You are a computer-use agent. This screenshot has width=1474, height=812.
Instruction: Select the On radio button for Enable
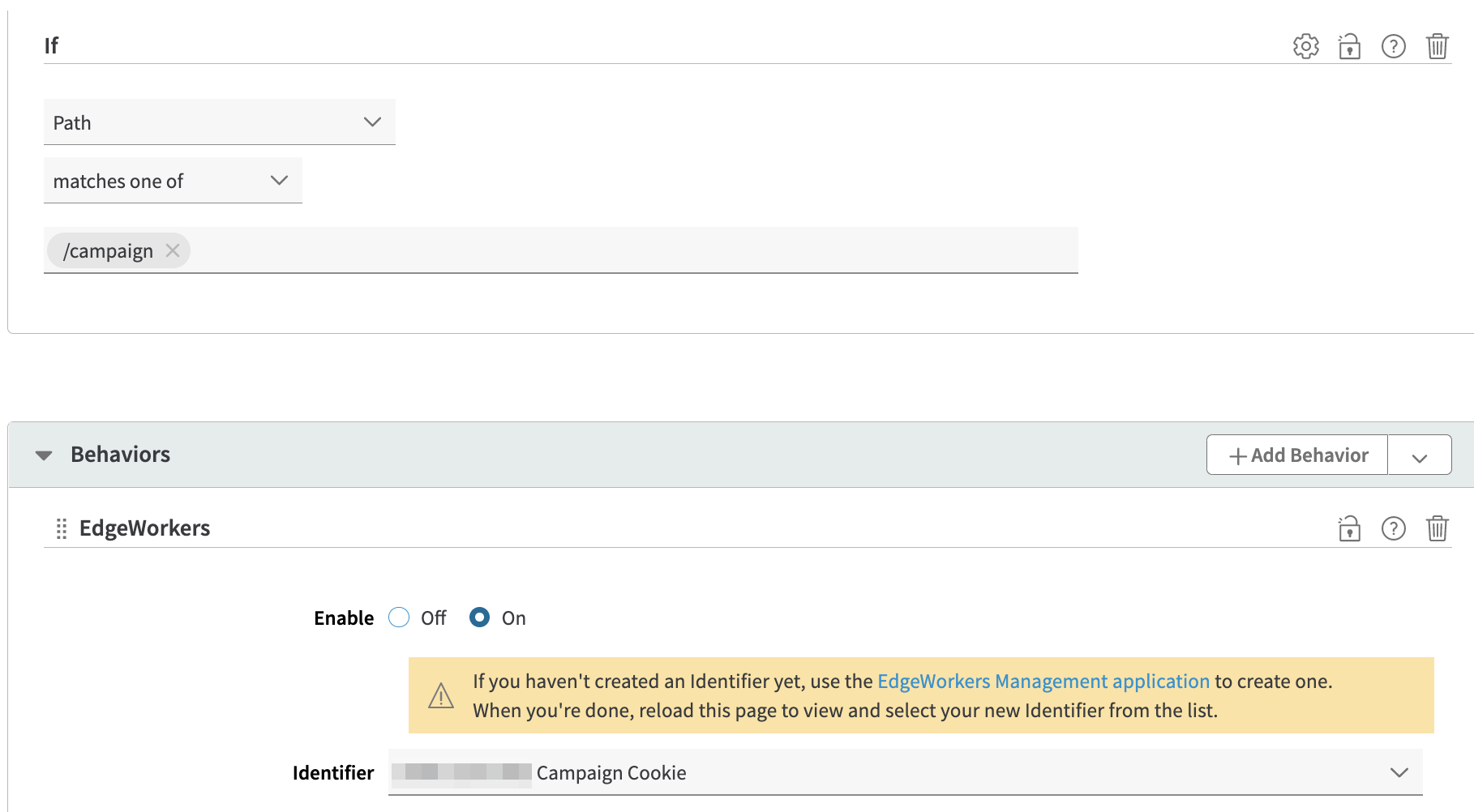pyautogui.click(x=479, y=618)
